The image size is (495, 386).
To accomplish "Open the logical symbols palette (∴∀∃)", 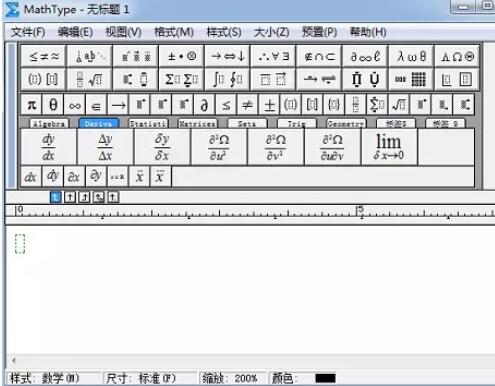I will (273, 56).
